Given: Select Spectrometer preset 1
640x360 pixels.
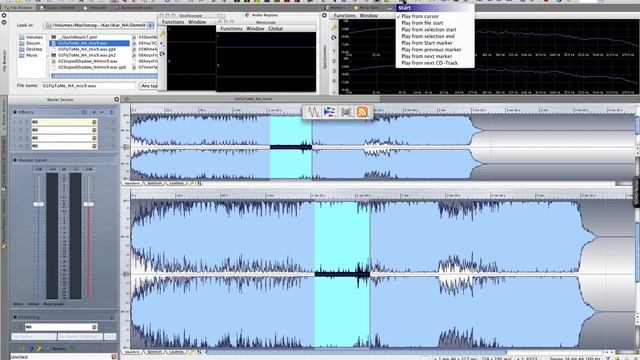Looking at the screenshot, I should click(334, 51).
